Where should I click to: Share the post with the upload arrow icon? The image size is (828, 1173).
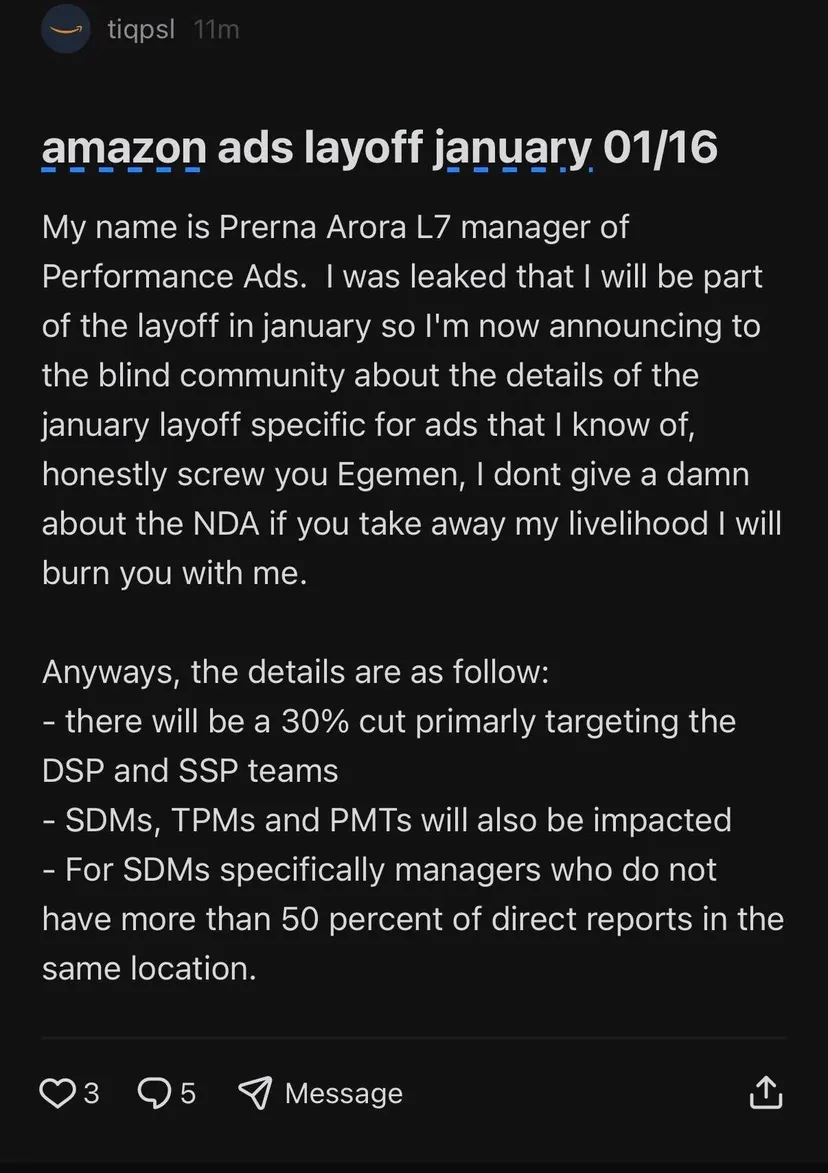click(766, 1092)
